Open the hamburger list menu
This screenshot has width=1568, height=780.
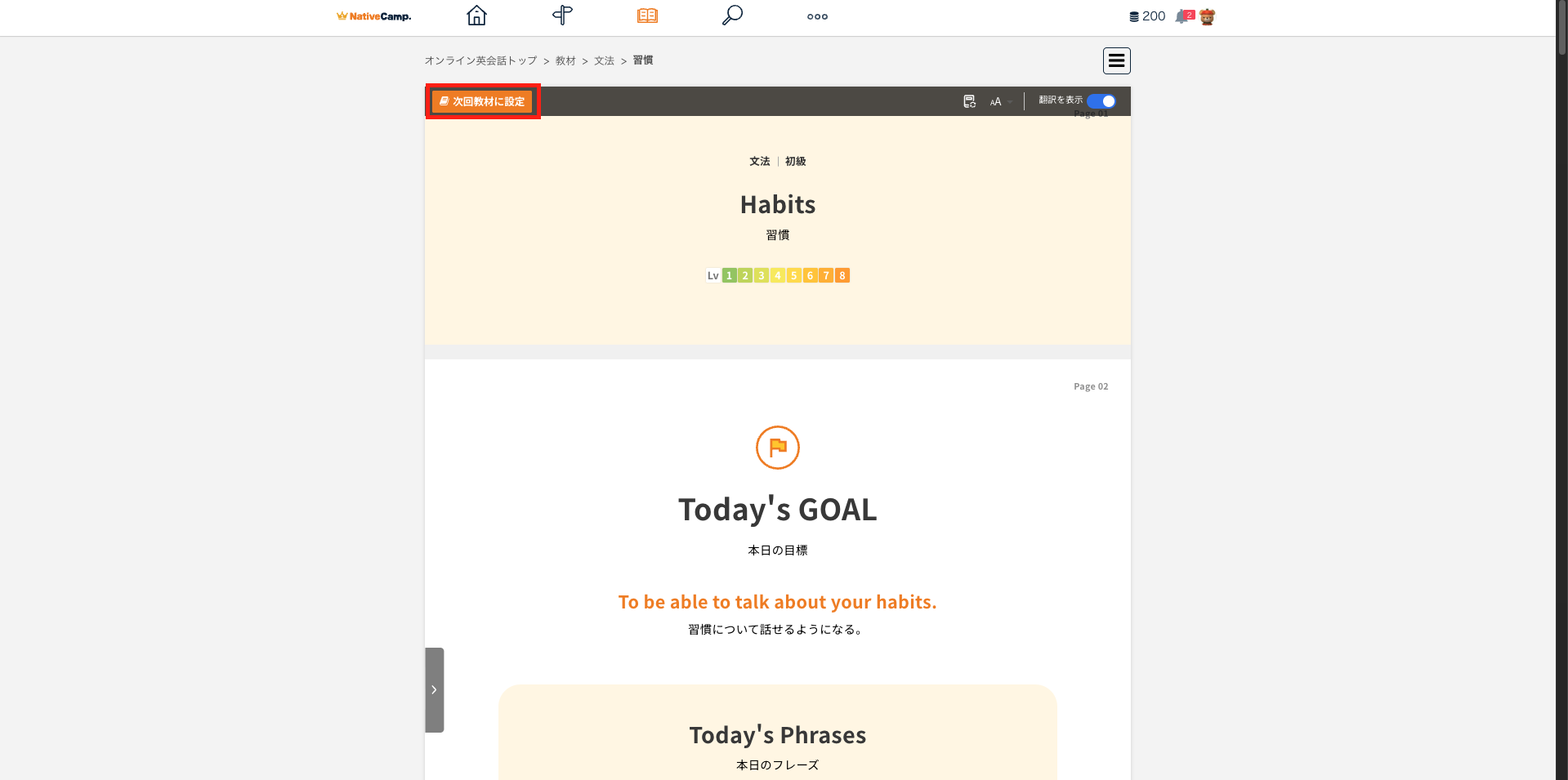[1116, 60]
